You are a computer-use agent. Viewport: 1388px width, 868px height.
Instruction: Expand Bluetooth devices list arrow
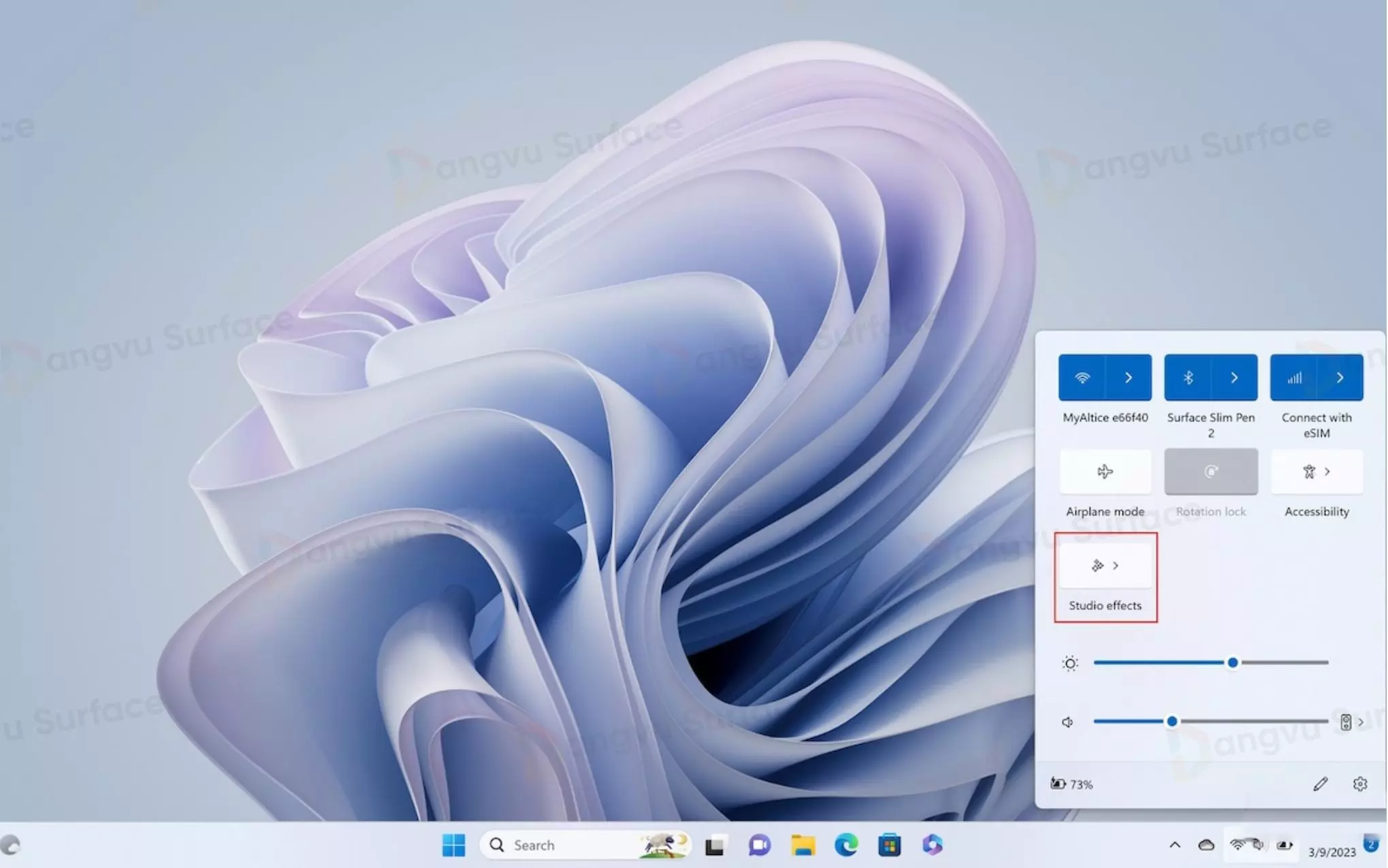click(x=1233, y=377)
